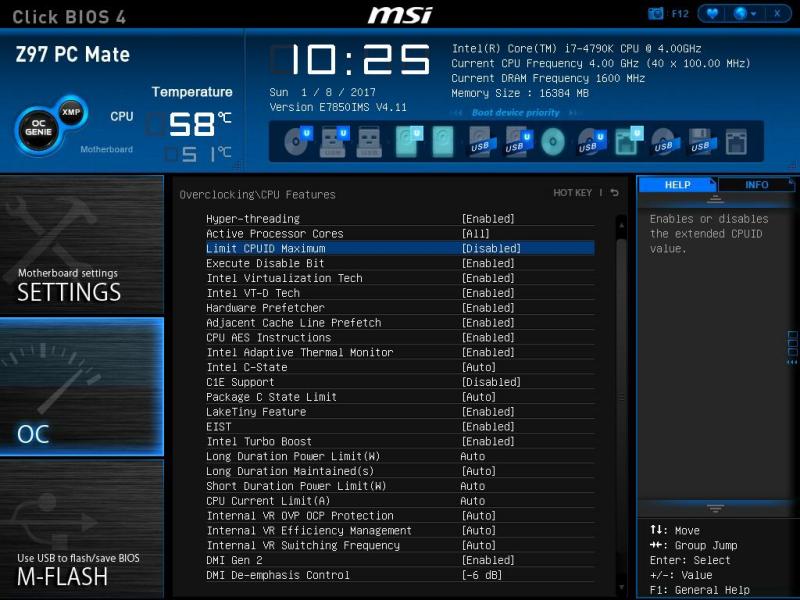Toggle C1E Support [Disabled]

point(399,382)
